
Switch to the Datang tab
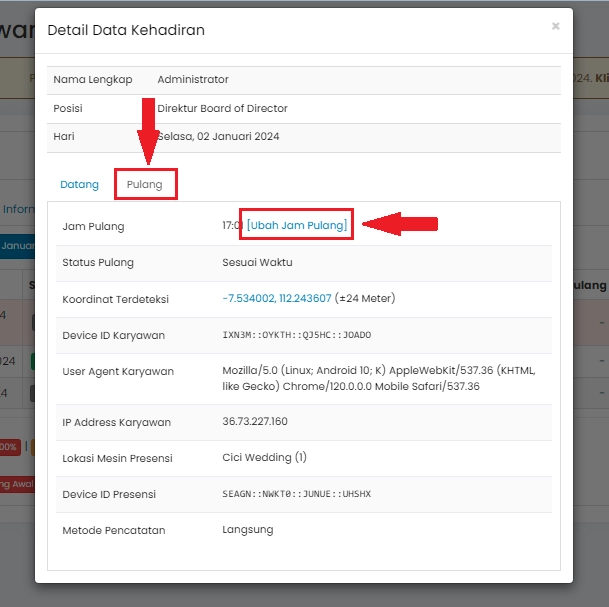pyautogui.click(x=80, y=185)
